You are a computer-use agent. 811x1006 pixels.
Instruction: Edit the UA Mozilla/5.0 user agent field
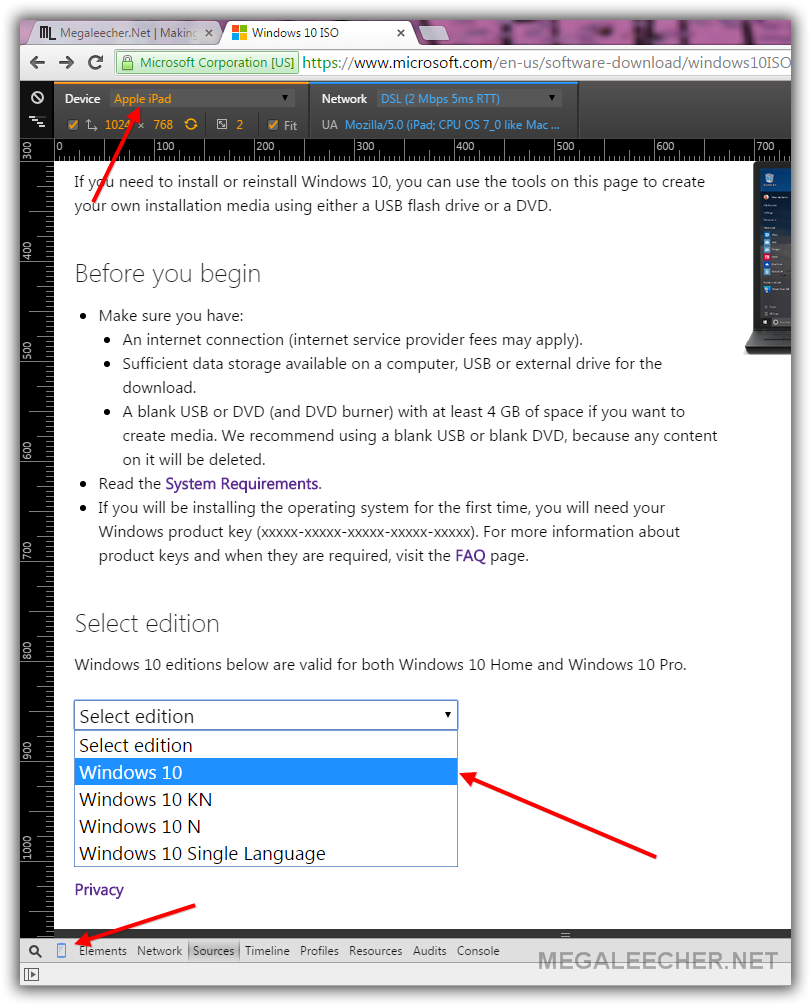tap(452, 124)
